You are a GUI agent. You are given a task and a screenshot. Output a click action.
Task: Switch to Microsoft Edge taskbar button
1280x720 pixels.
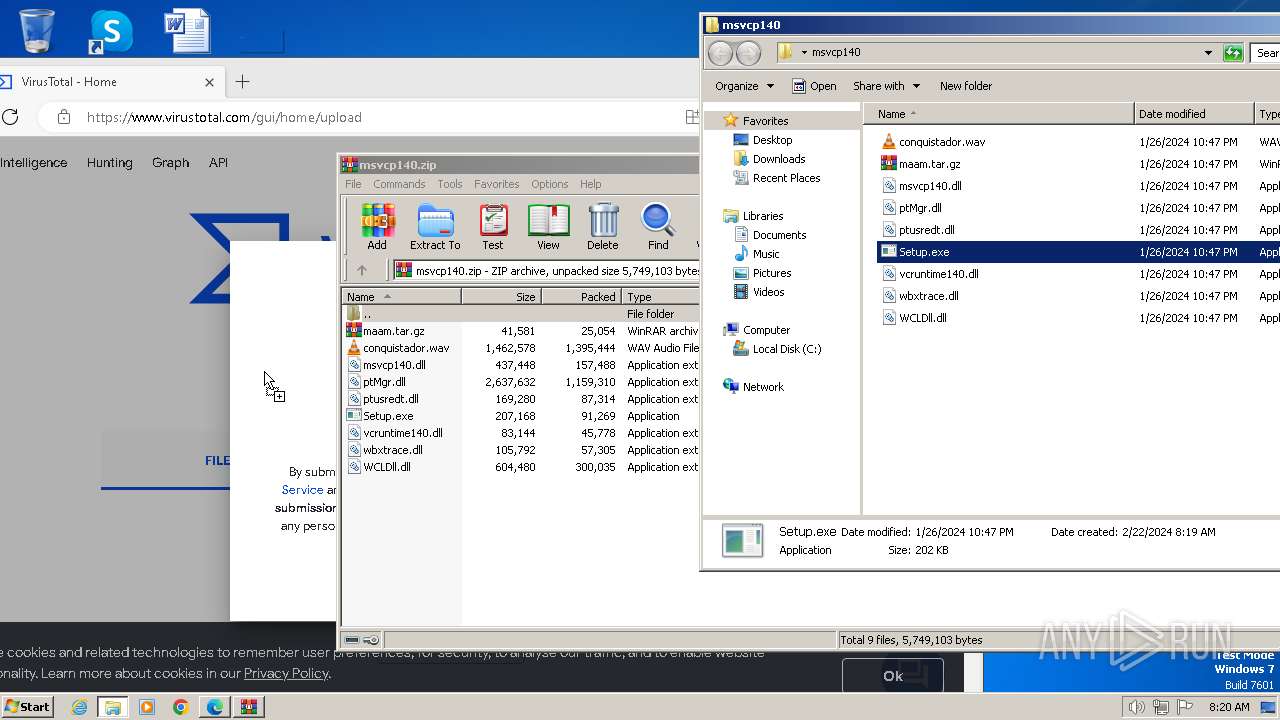tap(215, 707)
